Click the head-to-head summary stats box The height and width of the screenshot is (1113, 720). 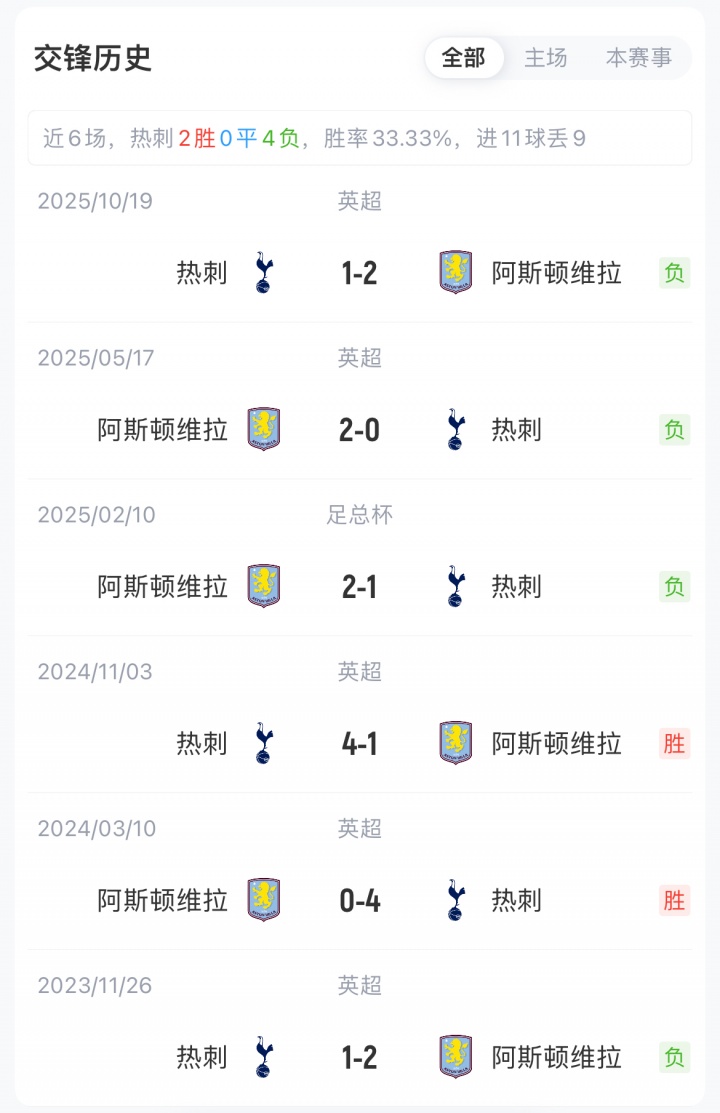pos(360,138)
